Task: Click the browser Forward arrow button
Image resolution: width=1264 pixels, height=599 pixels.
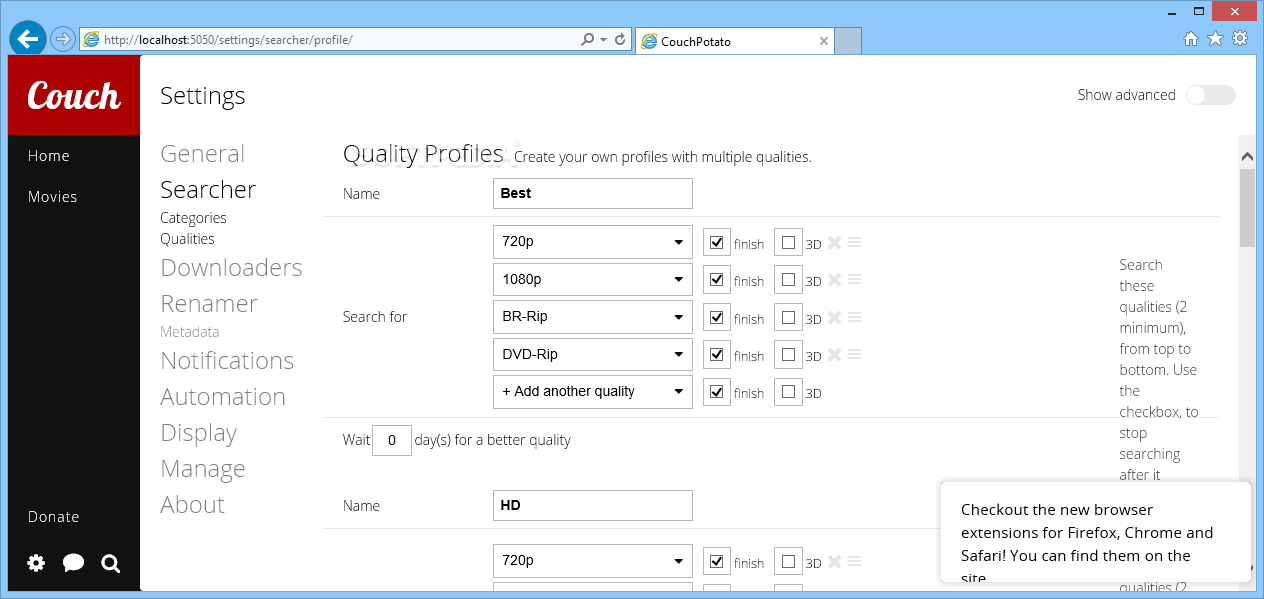Action: [62, 39]
